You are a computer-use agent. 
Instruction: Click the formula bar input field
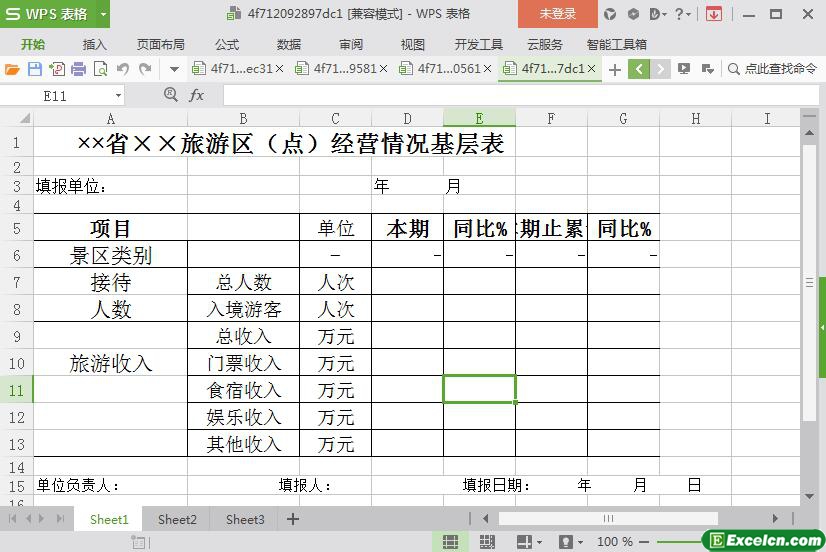tap(520, 96)
